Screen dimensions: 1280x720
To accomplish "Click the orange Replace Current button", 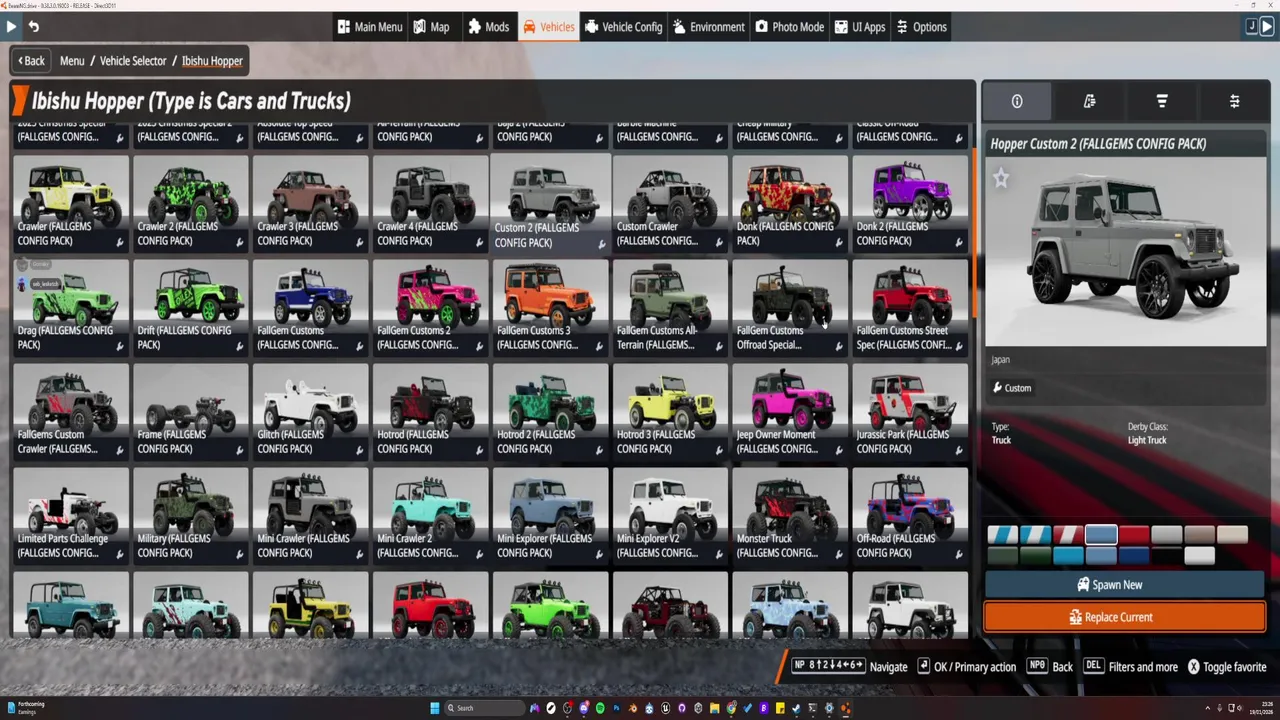I will point(1125,617).
